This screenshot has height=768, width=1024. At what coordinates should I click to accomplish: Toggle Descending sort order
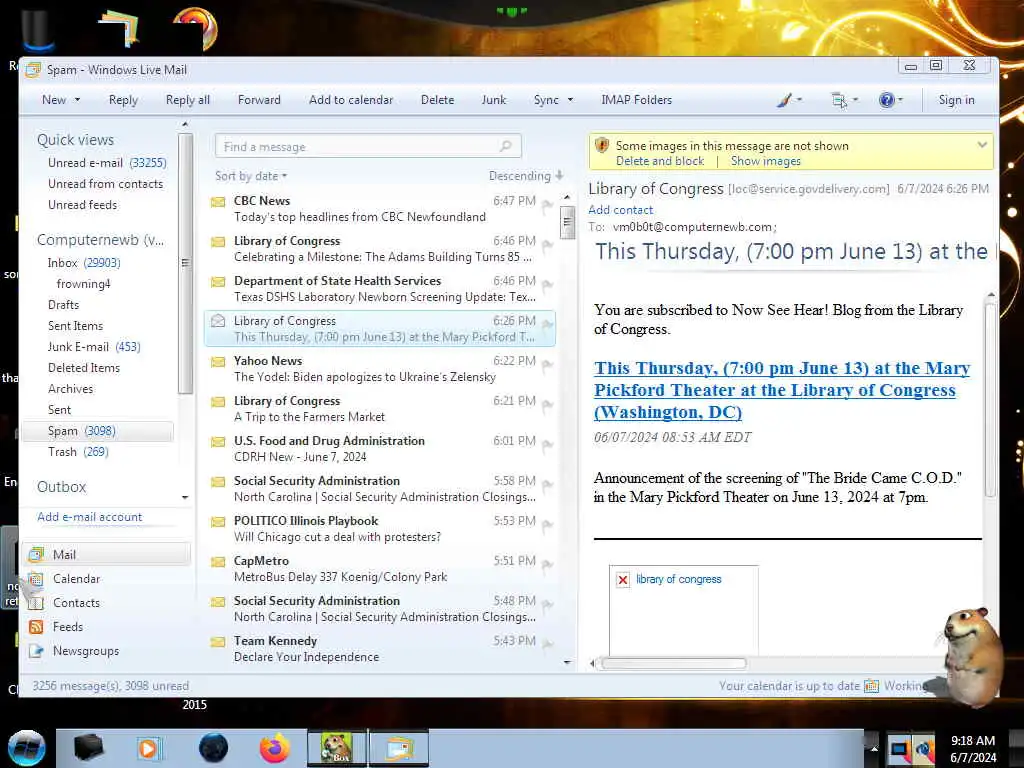coord(526,176)
